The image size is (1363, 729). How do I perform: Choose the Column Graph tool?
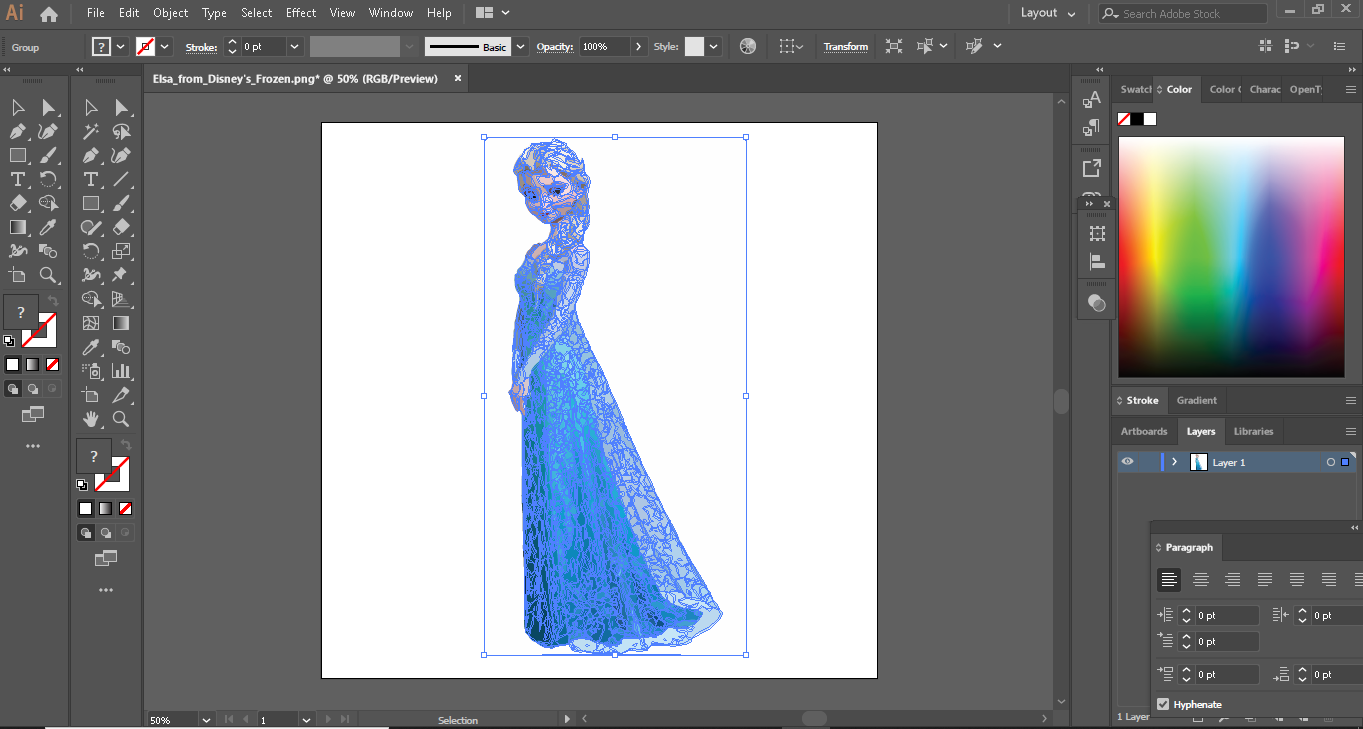point(121,371)
